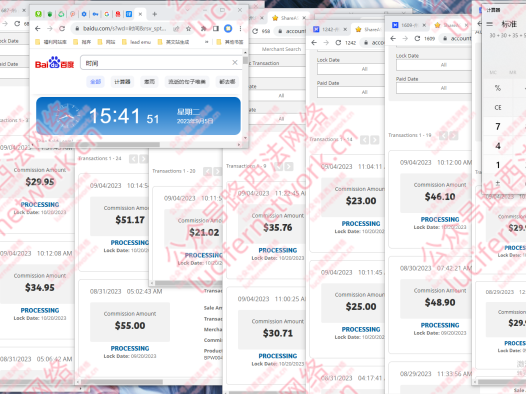Click the $51.17 commission amount
This screenshot has width=526, height=394.
[130, 220]
